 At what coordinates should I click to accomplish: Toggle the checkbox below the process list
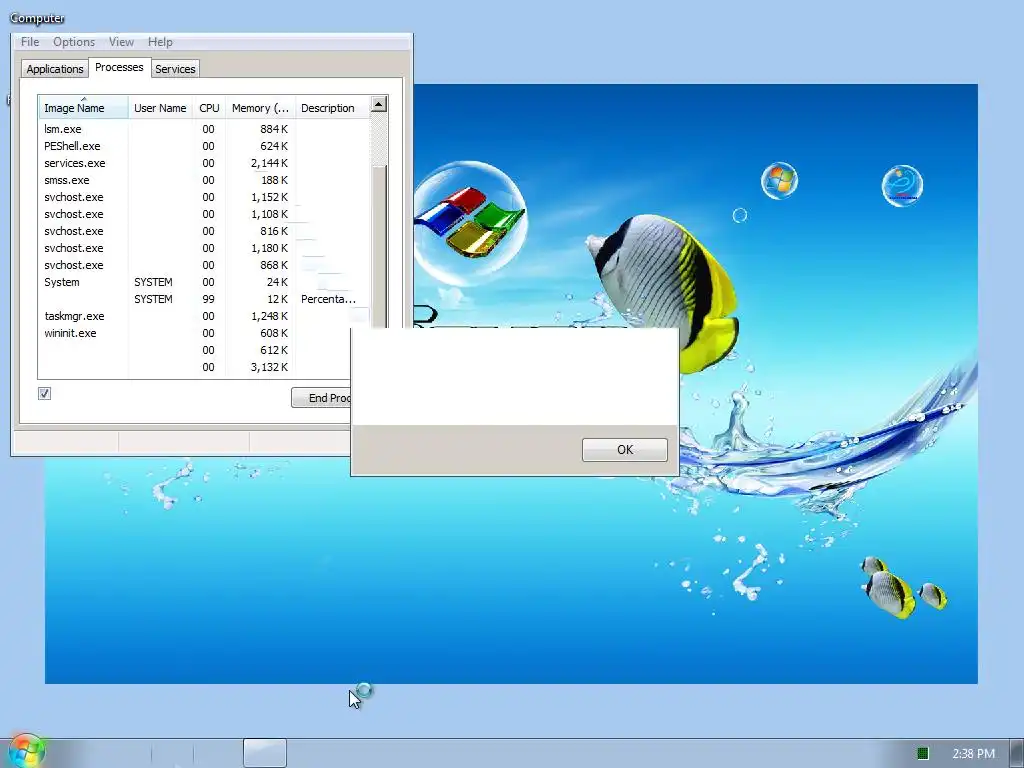[x=44, y=393]
